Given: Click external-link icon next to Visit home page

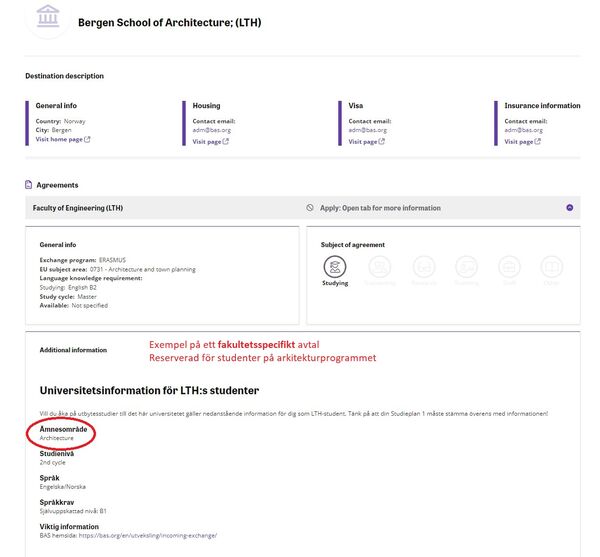Looking at the screenshot, I should tap(87, 141).
